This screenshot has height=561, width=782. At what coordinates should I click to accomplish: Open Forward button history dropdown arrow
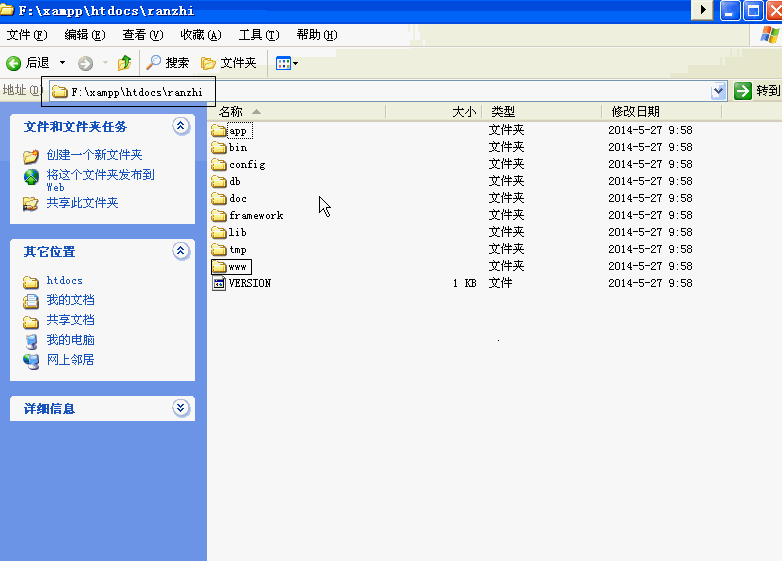coord(105,63)
